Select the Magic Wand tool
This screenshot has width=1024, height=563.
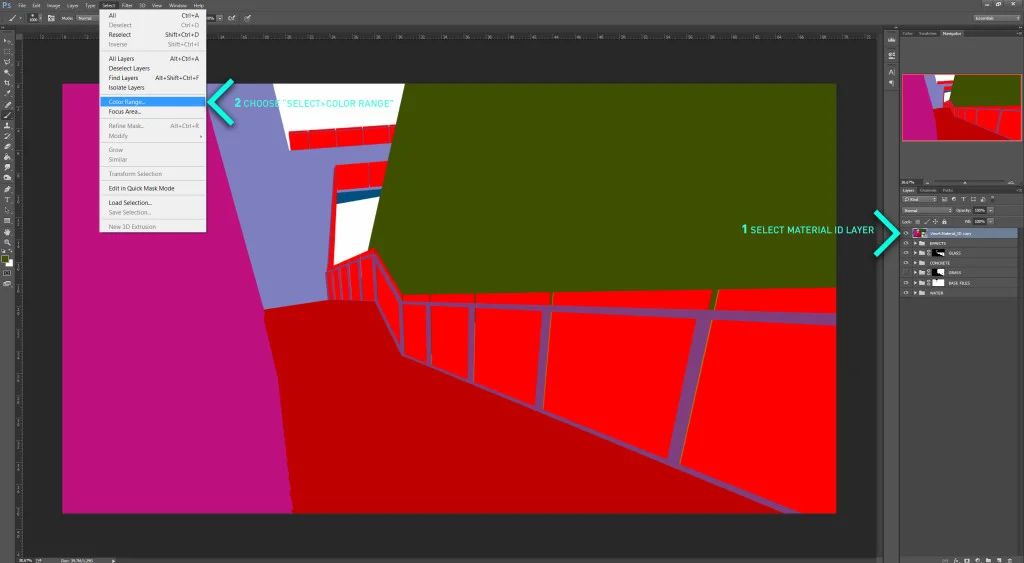tap(8, 72)
